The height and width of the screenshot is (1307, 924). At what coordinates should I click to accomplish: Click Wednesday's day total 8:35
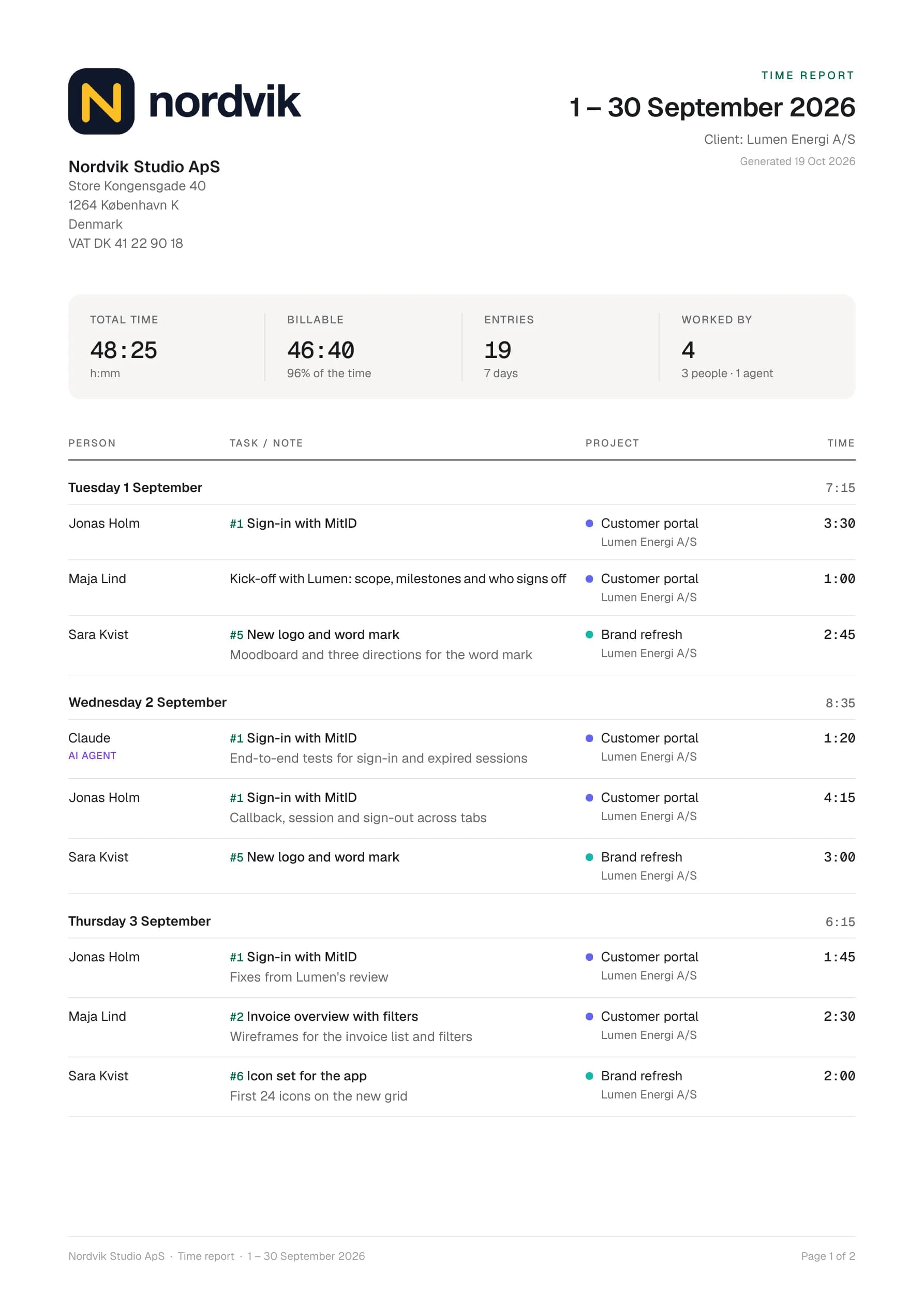coord(840,703)
